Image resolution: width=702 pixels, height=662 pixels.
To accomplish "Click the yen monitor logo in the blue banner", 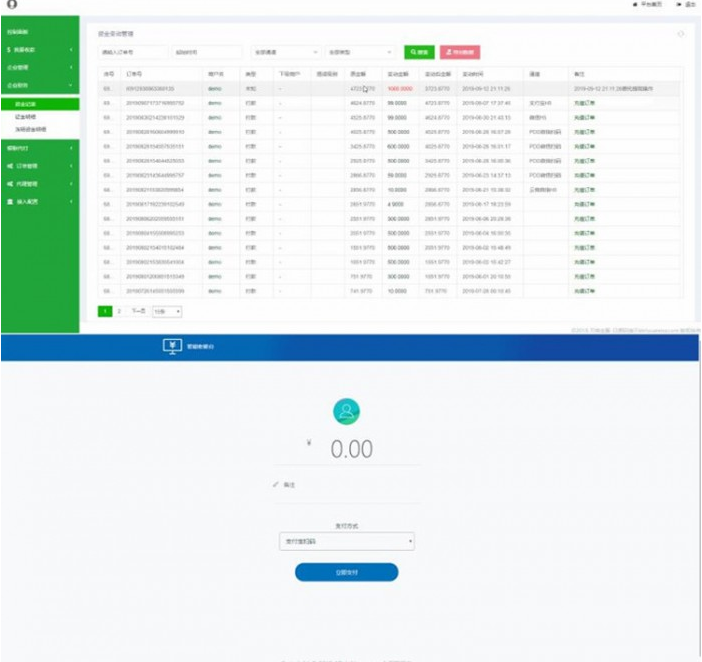I will coord(172,346).
